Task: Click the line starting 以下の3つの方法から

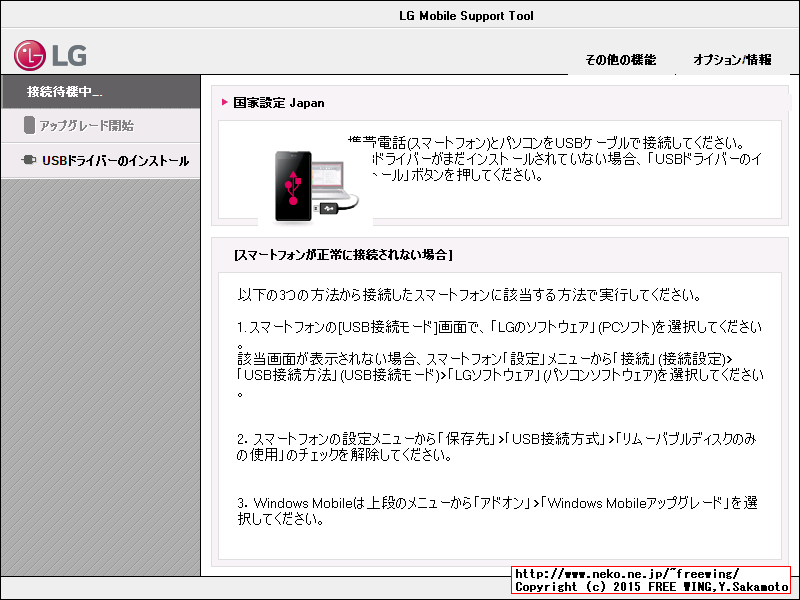Action: (469, 295)
